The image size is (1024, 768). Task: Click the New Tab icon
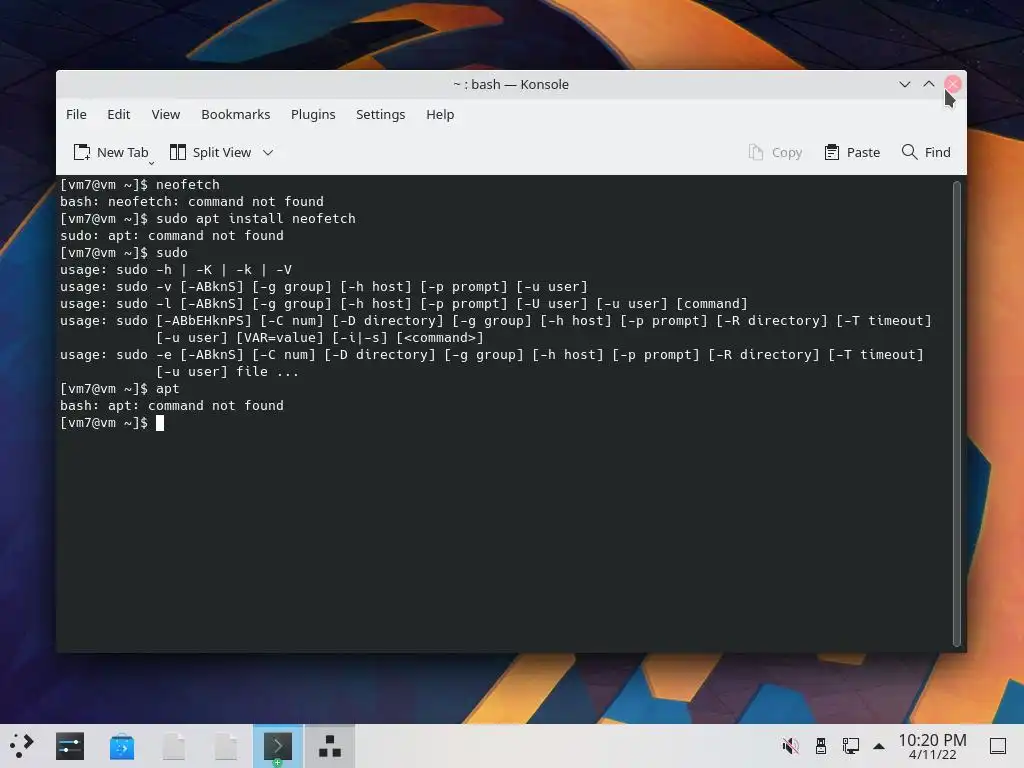(82, 152)
